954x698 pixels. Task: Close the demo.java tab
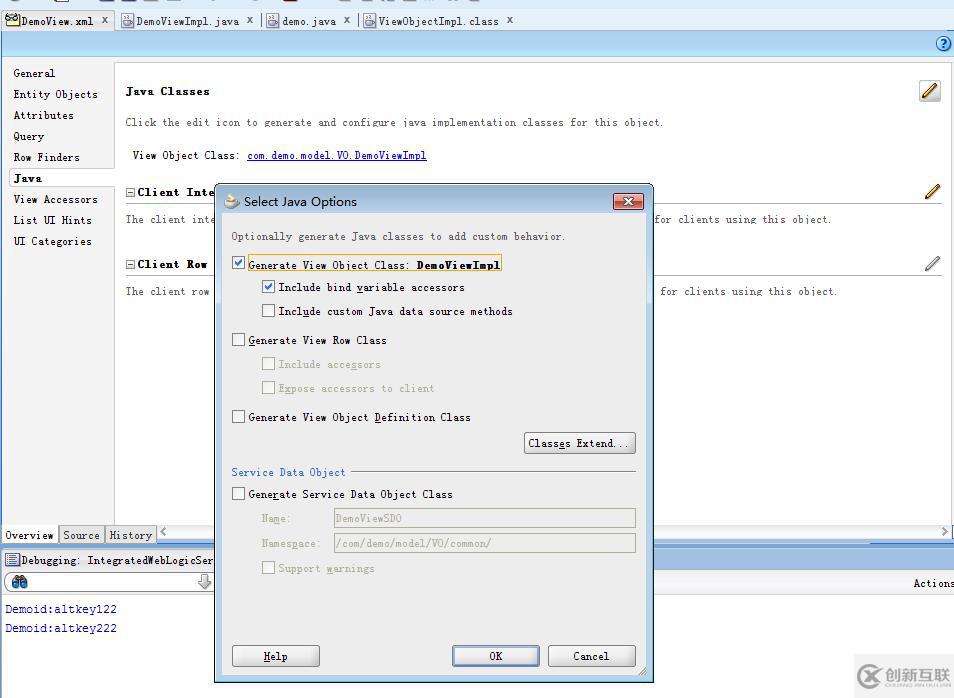(347, 20)
